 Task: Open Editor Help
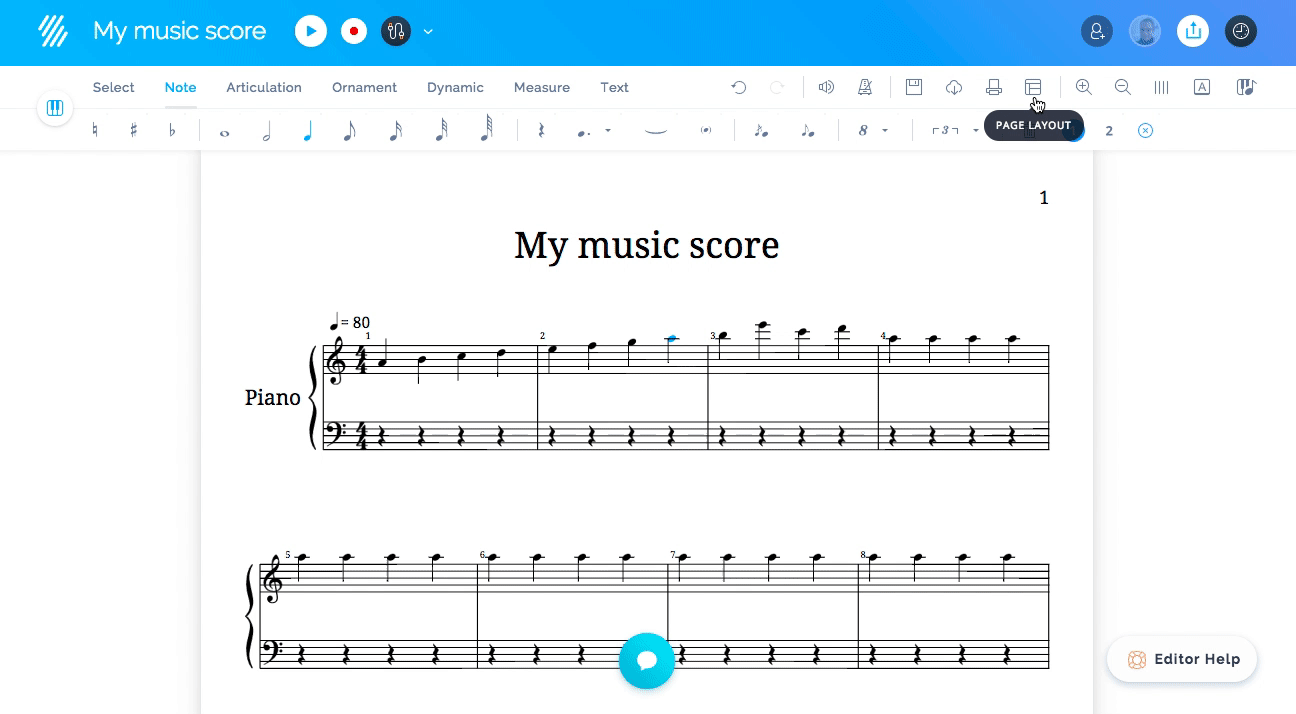tap(1182, 660)
